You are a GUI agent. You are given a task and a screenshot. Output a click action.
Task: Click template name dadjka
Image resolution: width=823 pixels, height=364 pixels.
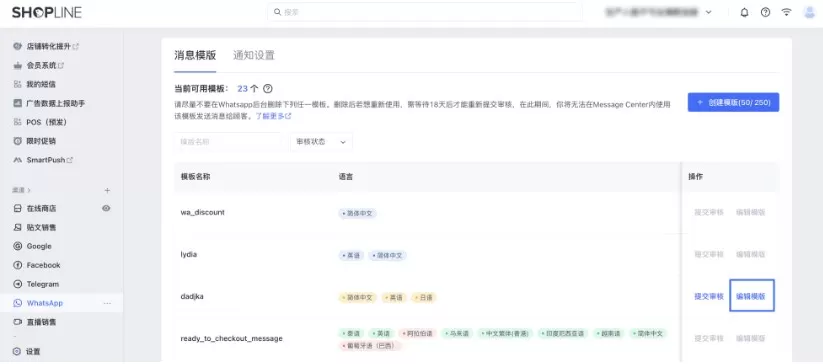click(192, 296)
